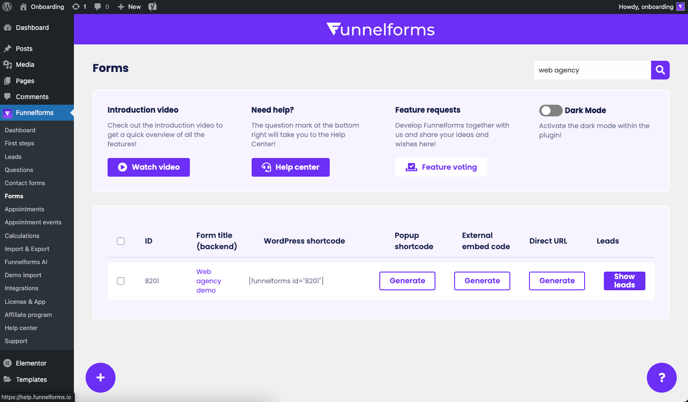
Task: Open the Funnelforms AI submenu
Action: coord(26,262)
